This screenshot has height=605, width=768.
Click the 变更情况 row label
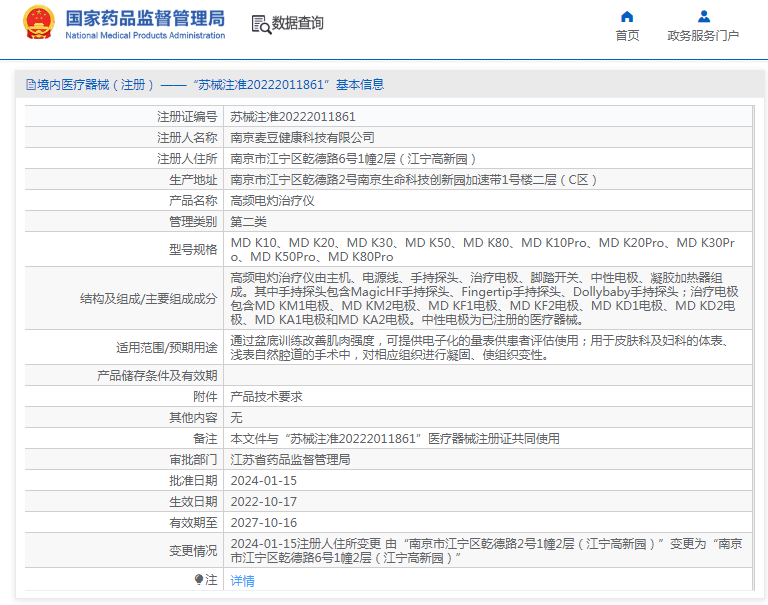click(193, 551)
